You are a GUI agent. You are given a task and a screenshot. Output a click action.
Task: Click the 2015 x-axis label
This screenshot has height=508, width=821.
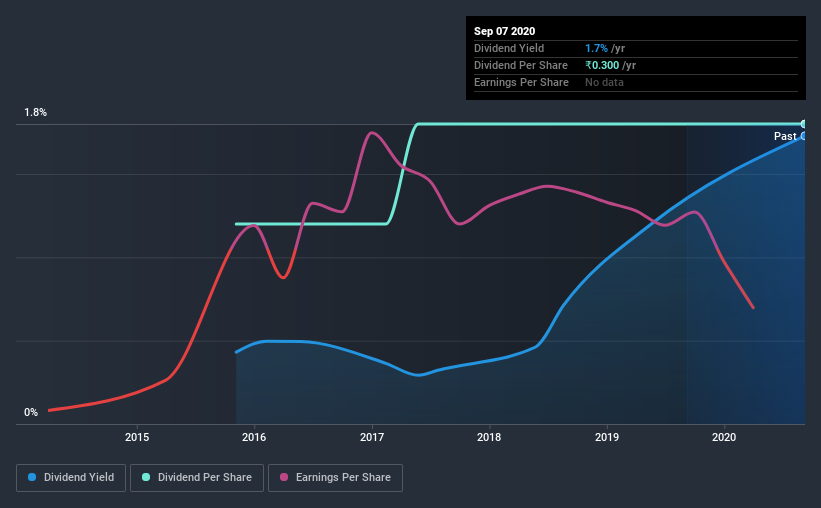(x=137, y=437)
